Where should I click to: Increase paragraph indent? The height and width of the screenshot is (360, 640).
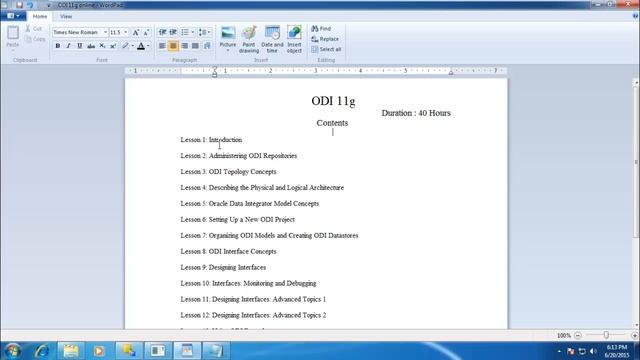pyautogui.click(x=173, y=32)
